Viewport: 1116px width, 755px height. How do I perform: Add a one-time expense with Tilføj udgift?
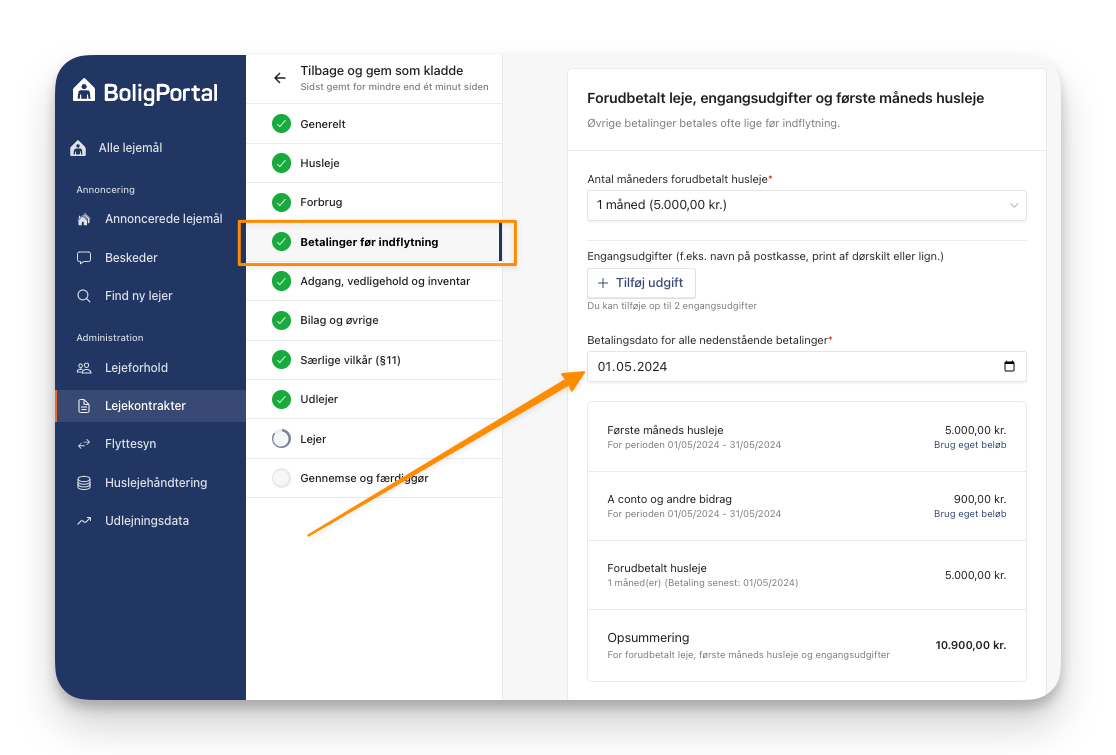[x=641, y=283]
